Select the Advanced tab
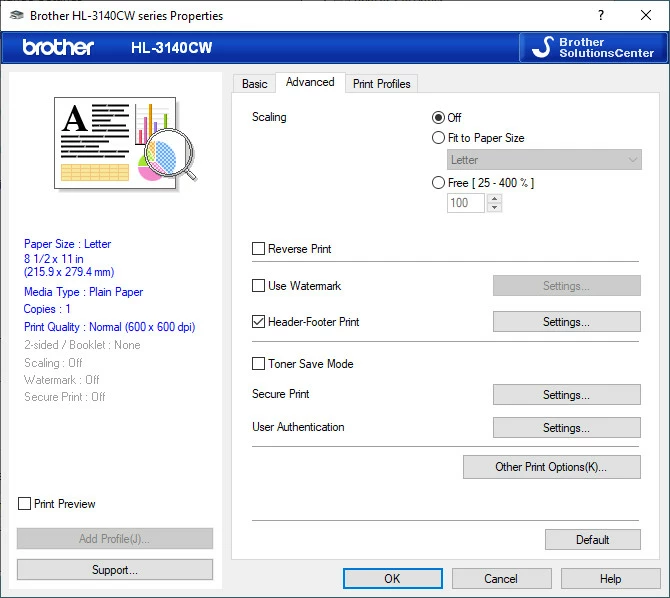 [x=310, y=82]
